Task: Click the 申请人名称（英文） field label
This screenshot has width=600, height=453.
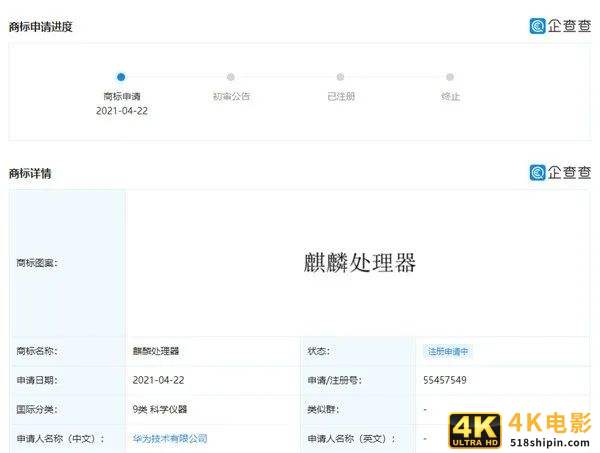Action: point(352,439)
